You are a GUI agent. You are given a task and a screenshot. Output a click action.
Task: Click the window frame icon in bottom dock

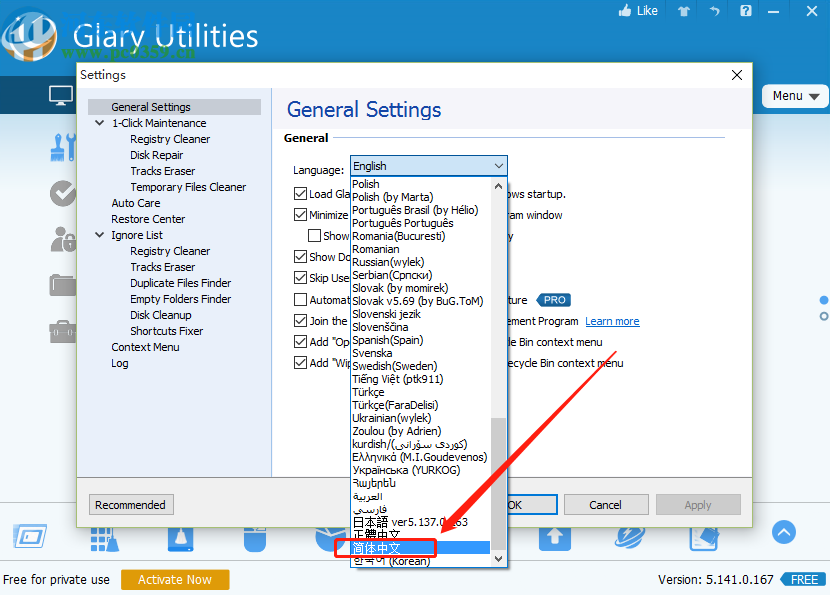30,537
